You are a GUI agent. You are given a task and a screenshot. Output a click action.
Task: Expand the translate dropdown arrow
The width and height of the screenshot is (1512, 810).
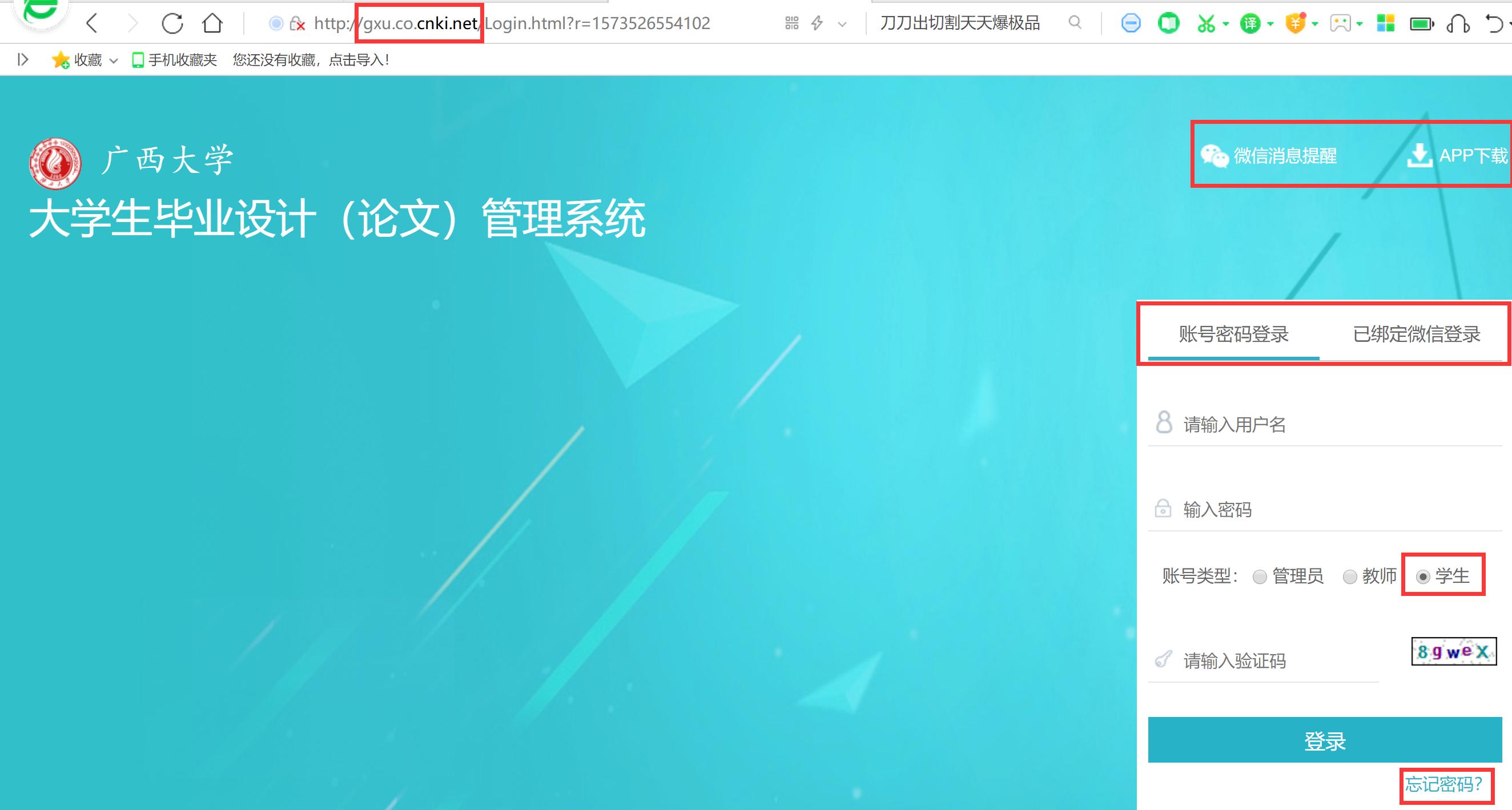click(1270, 24)
